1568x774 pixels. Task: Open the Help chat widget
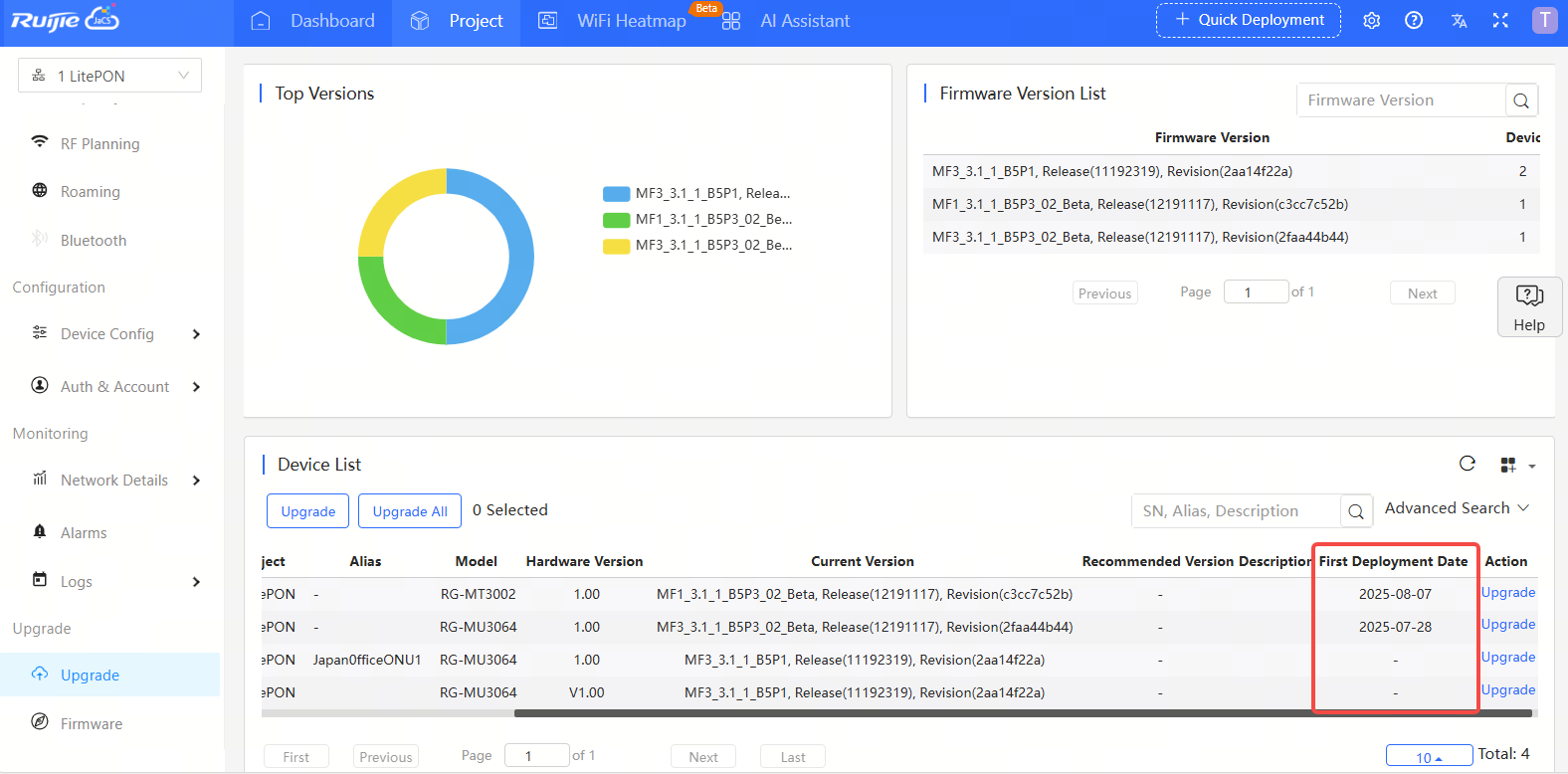[x=1529, y=307]
